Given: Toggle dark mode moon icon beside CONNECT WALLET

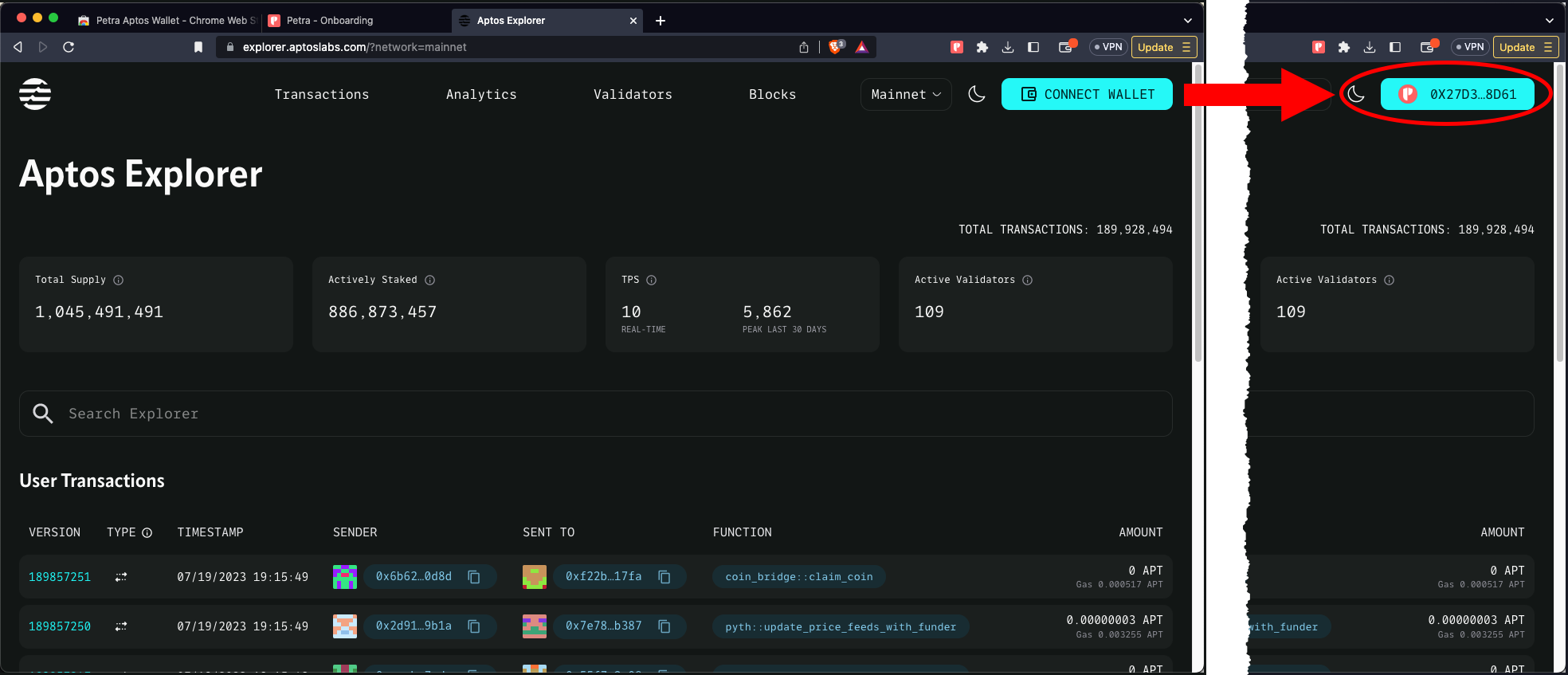Looking at the screenshot, I should pyautogui.click(x=977, y=94).
